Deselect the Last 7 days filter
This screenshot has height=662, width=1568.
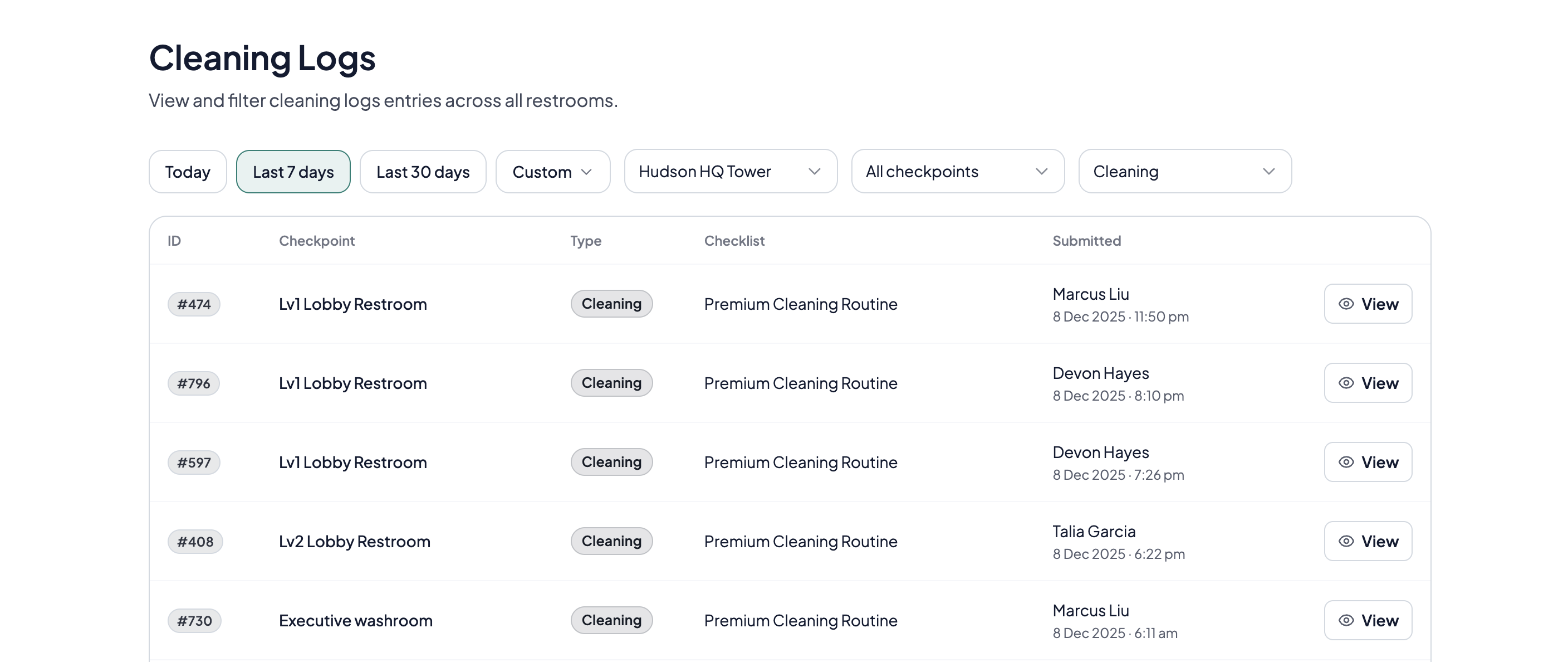(293, 171)
